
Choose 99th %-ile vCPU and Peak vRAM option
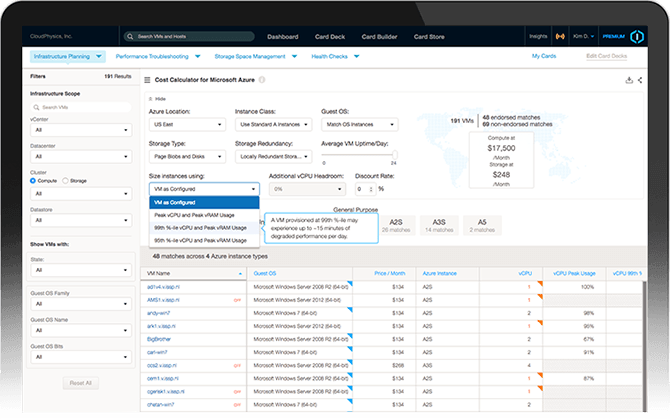point(204,228)
